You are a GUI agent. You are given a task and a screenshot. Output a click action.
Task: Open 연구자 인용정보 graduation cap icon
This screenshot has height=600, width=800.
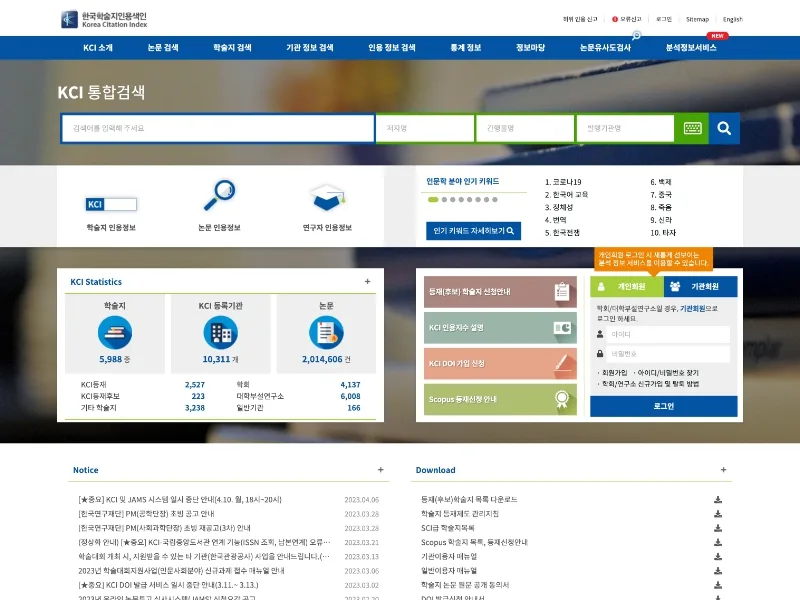[x=327, y=197]
